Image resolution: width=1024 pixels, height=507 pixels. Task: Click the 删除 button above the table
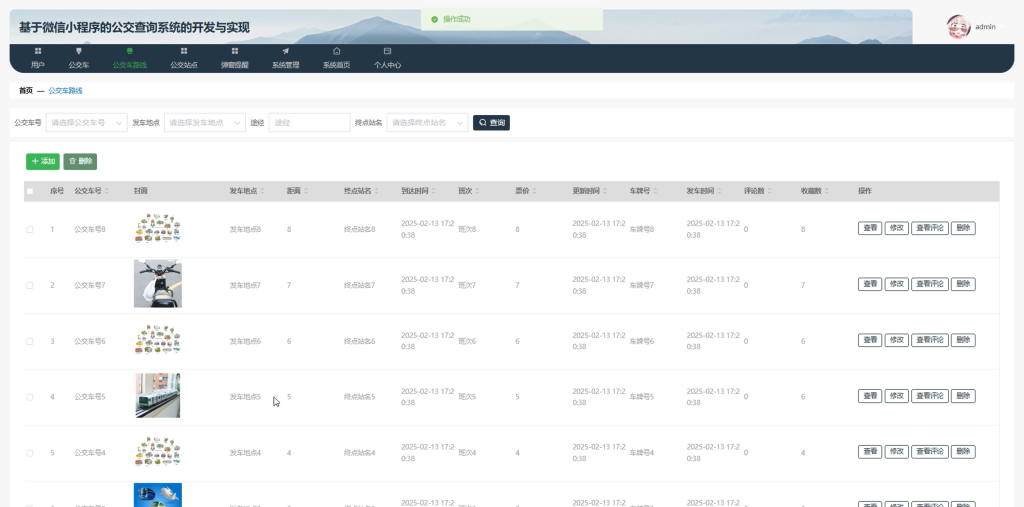(x=80, y=161)
